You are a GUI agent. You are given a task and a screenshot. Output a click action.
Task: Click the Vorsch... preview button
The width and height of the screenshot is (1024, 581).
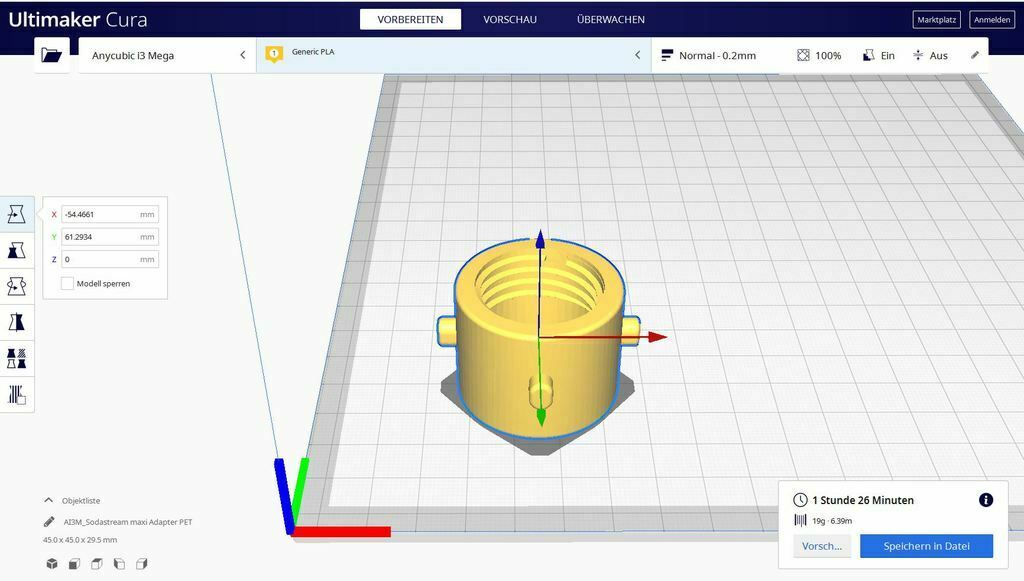[822, 546]
